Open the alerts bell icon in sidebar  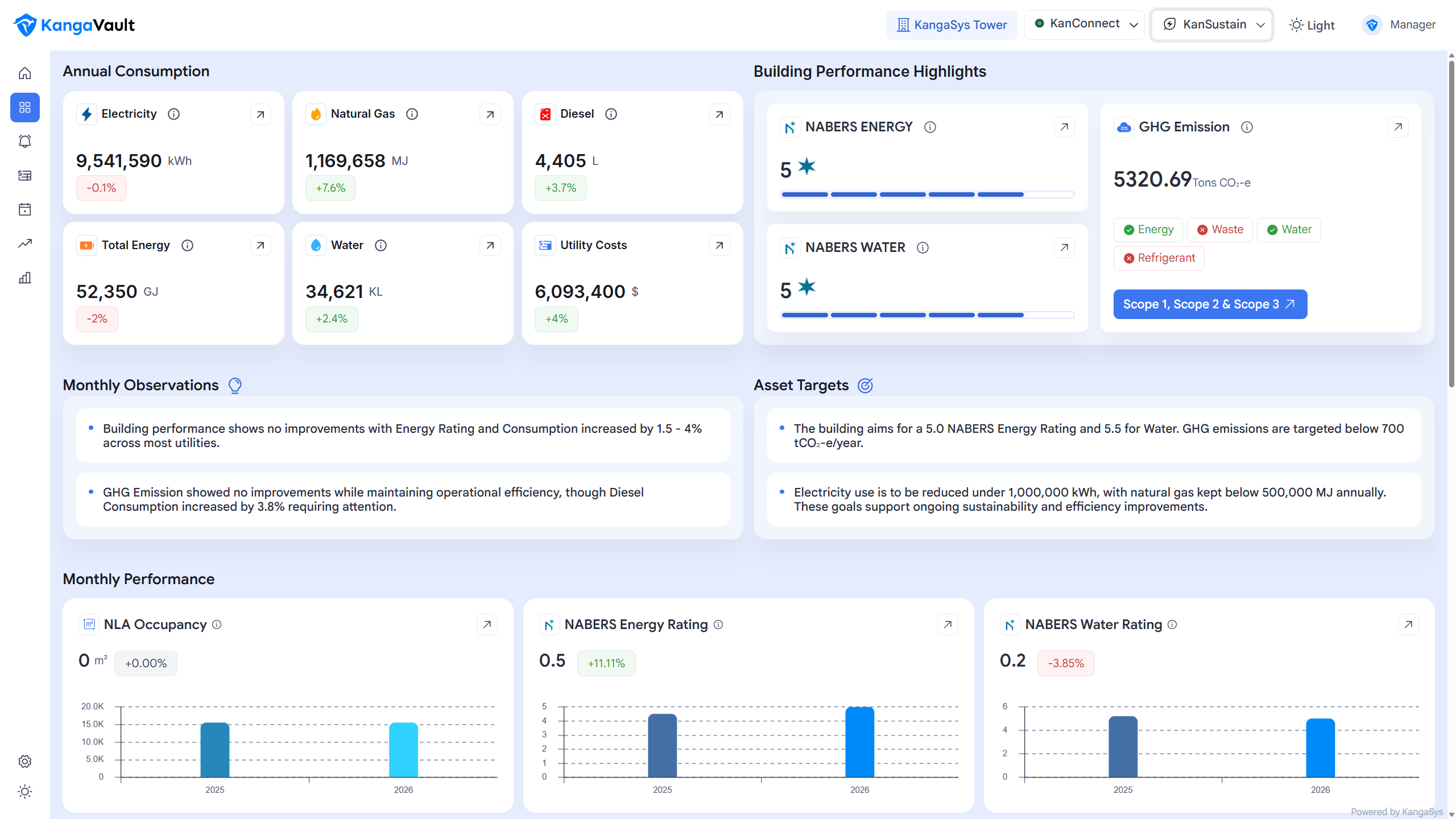click(24, 142)
